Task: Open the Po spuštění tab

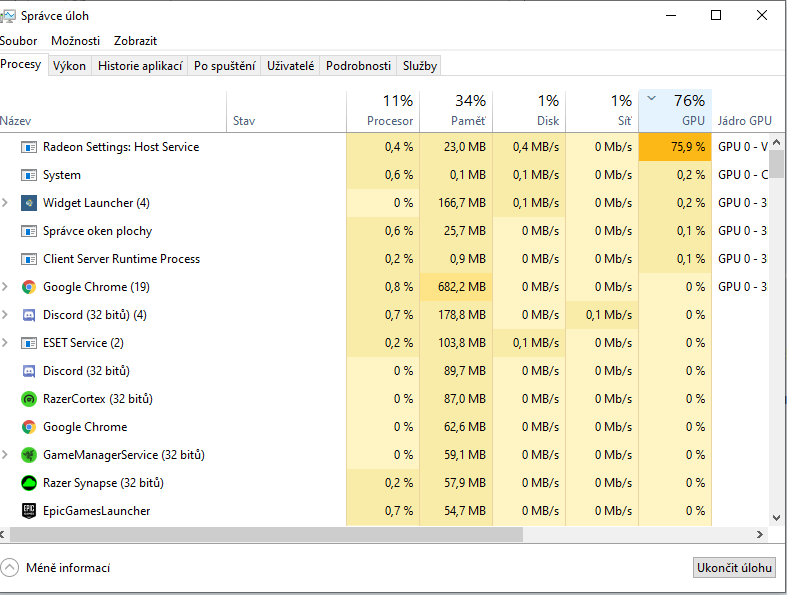Action: [224, 66]
